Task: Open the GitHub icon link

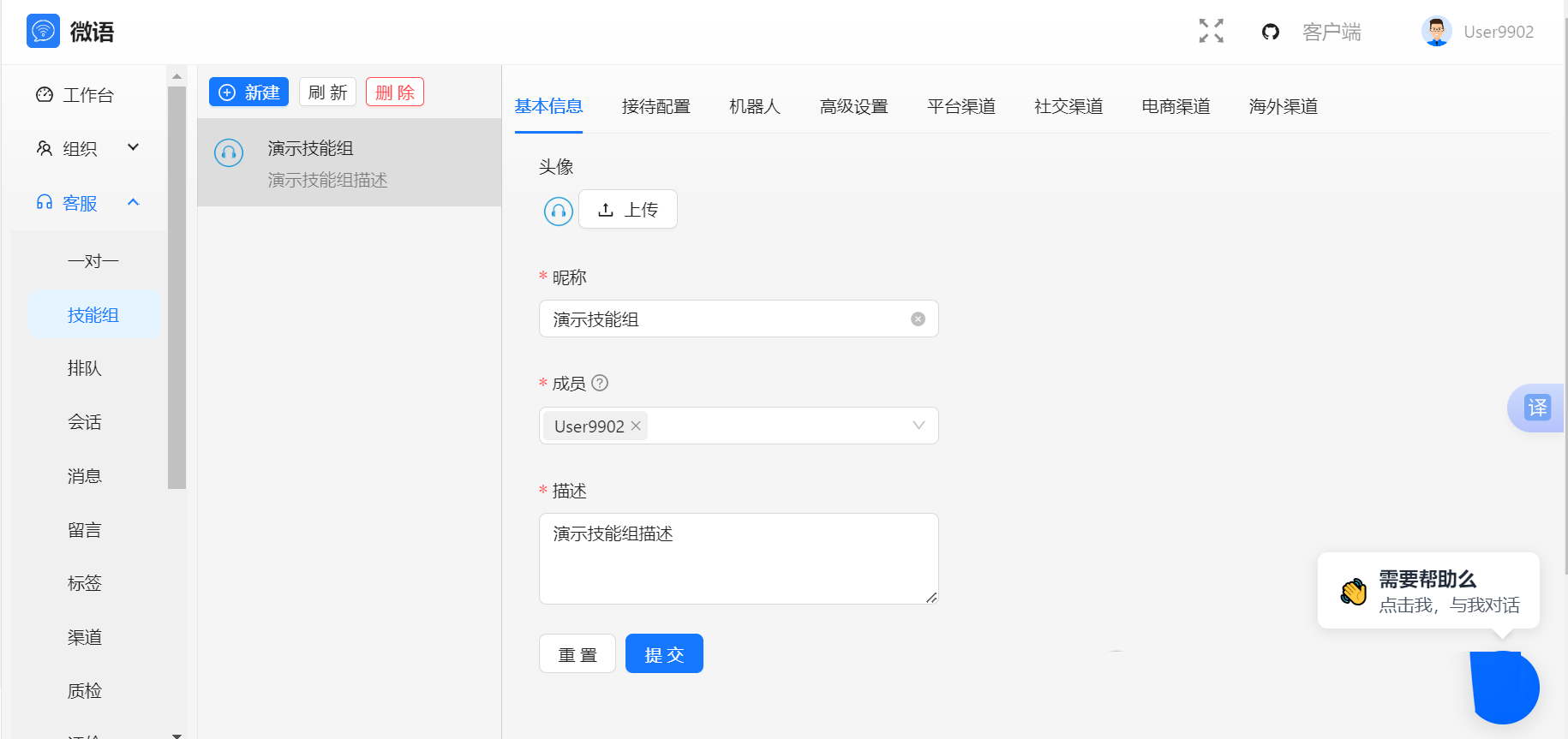Action: coord(1270,32)
